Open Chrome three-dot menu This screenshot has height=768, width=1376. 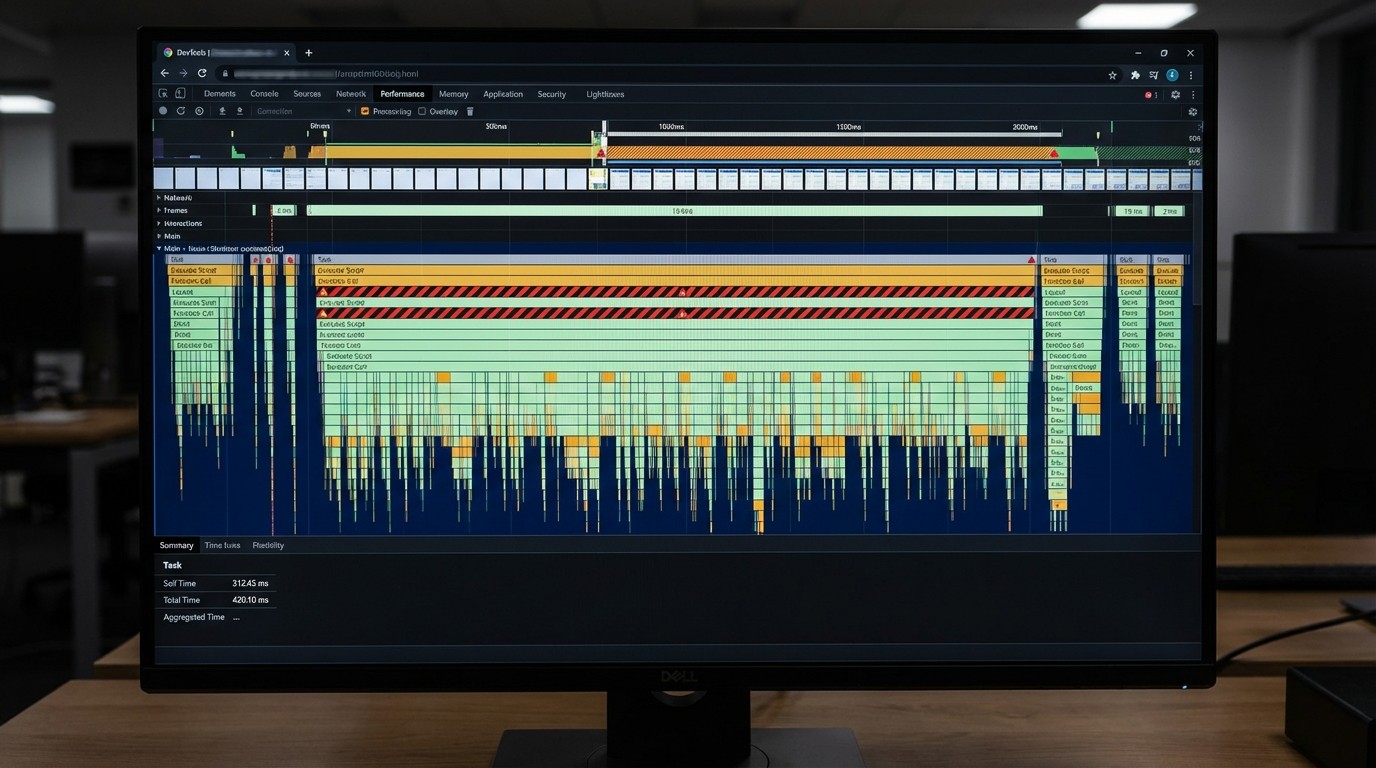1191,75
